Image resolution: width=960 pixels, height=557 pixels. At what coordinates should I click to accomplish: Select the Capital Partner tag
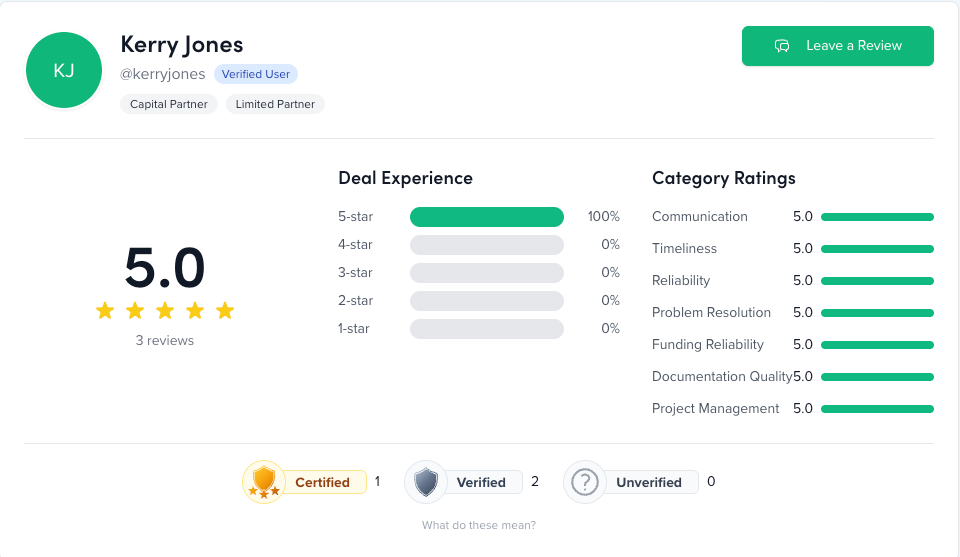click(x=168, y=104)
